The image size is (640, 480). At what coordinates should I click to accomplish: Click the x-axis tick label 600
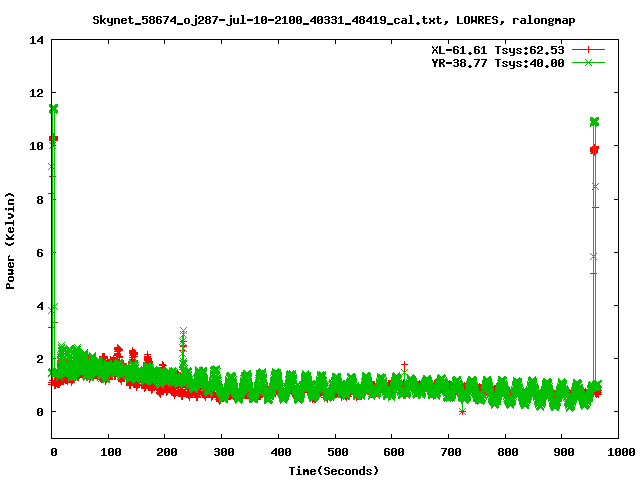coord(394,452)
